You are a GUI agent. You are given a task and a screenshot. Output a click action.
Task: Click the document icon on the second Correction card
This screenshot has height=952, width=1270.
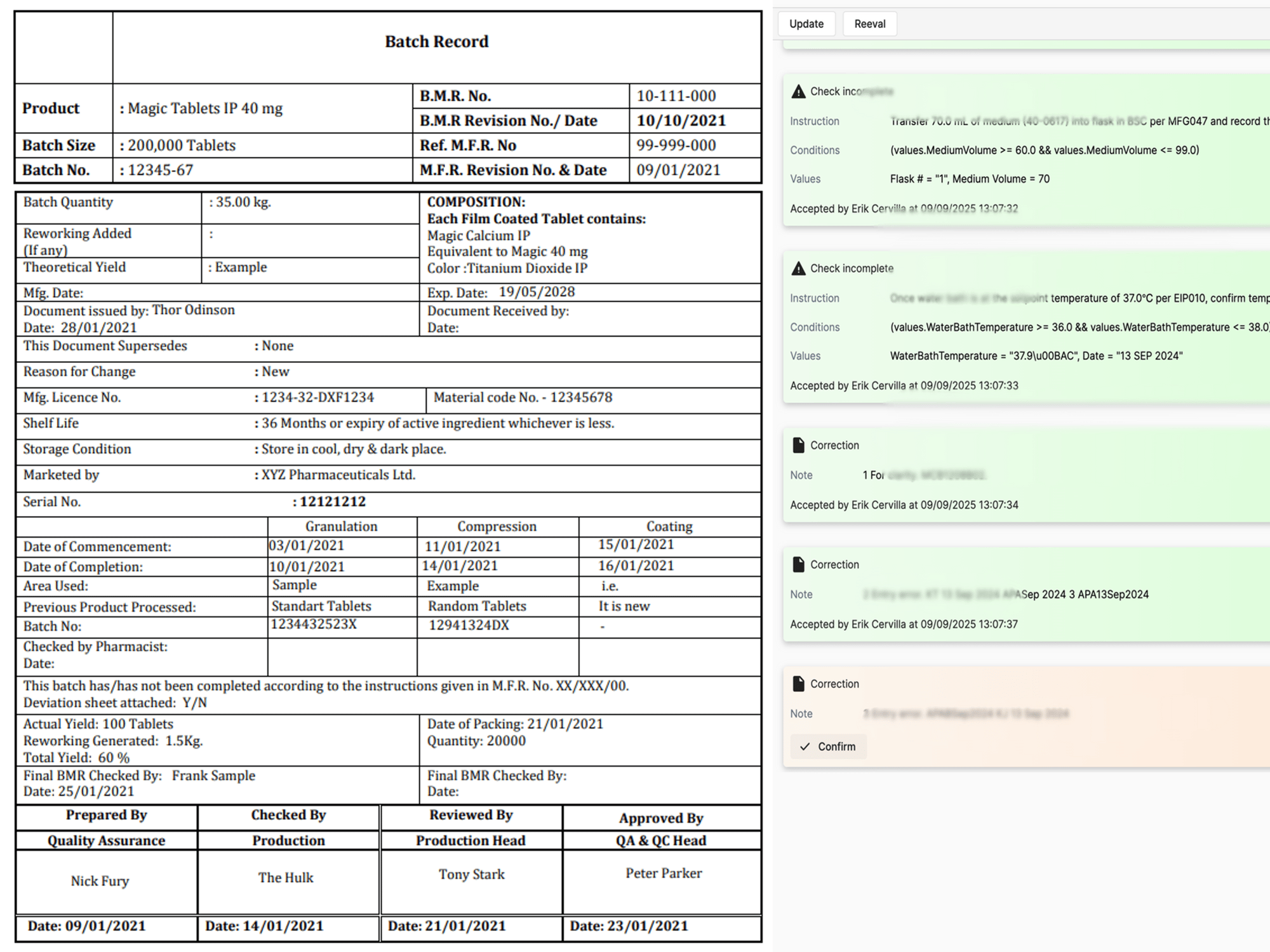(x=798, y=564)
